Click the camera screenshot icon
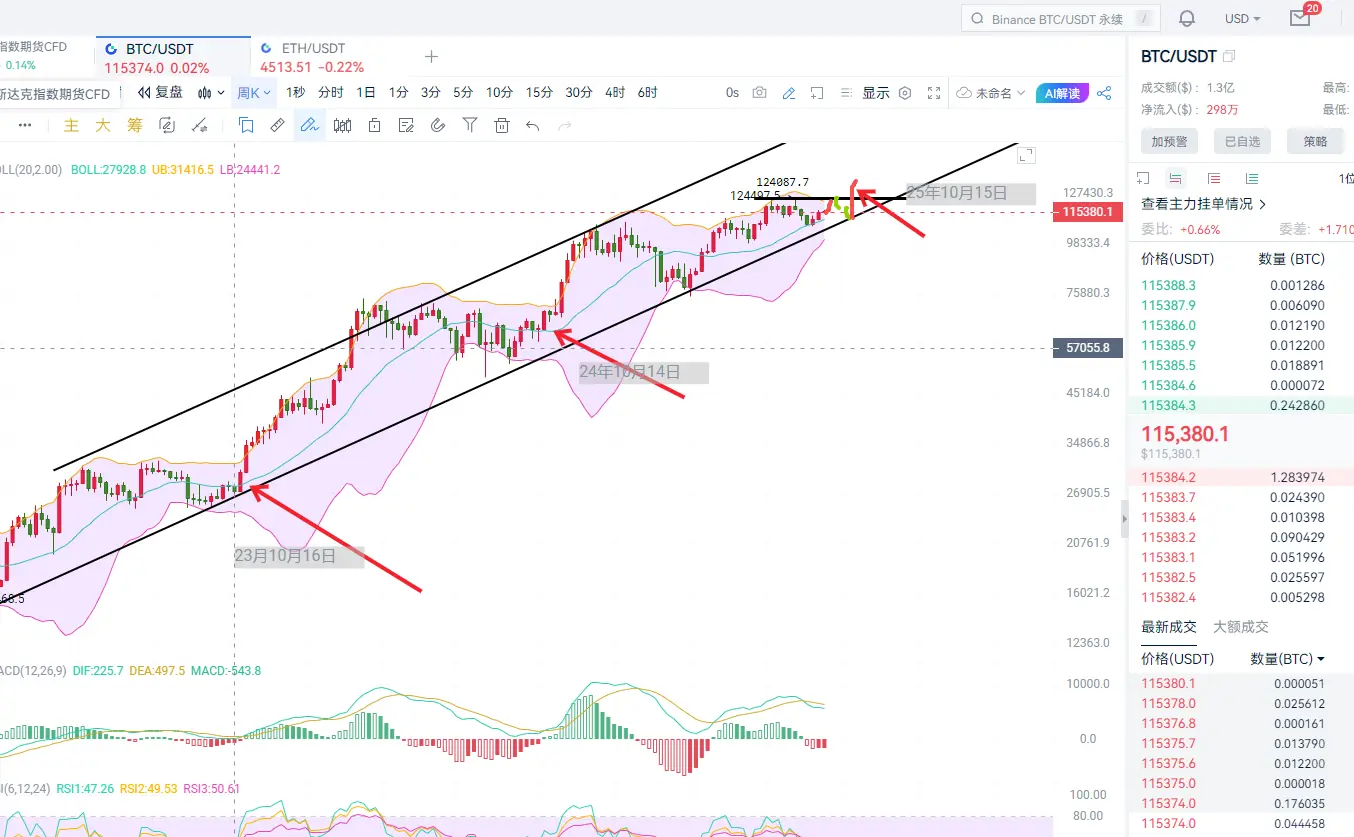The width and height of the screenshot is (1354, 837). pos(760,93)
